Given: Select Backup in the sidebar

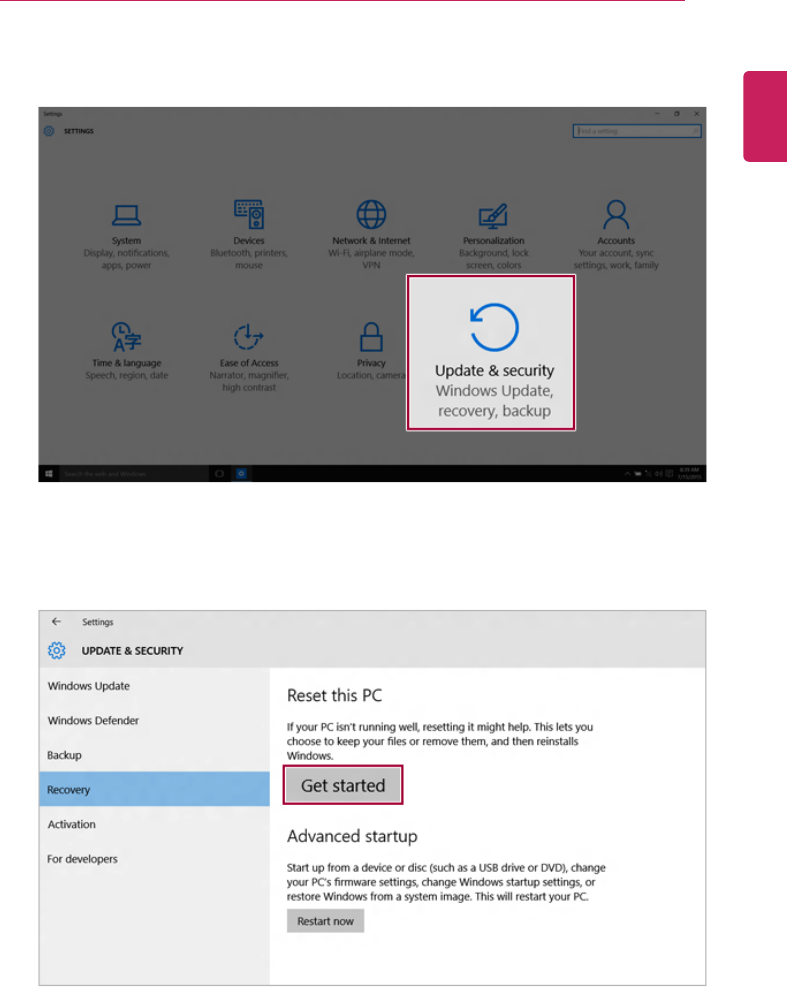Looking at the screenshot, I should click(154, 755).
